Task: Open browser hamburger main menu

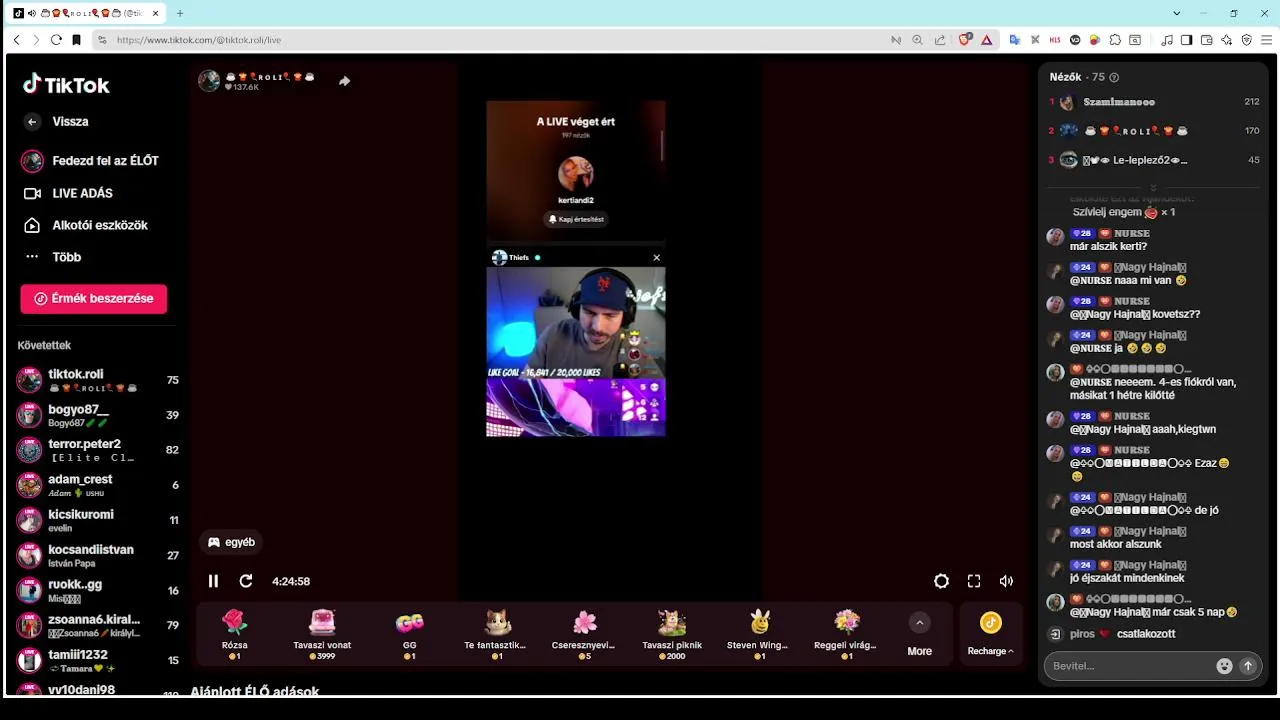Action: pos(1267,40)
